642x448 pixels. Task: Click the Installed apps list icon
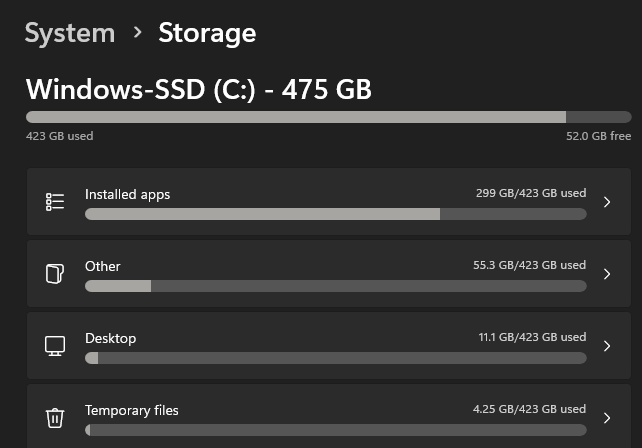tap(55, 202)
